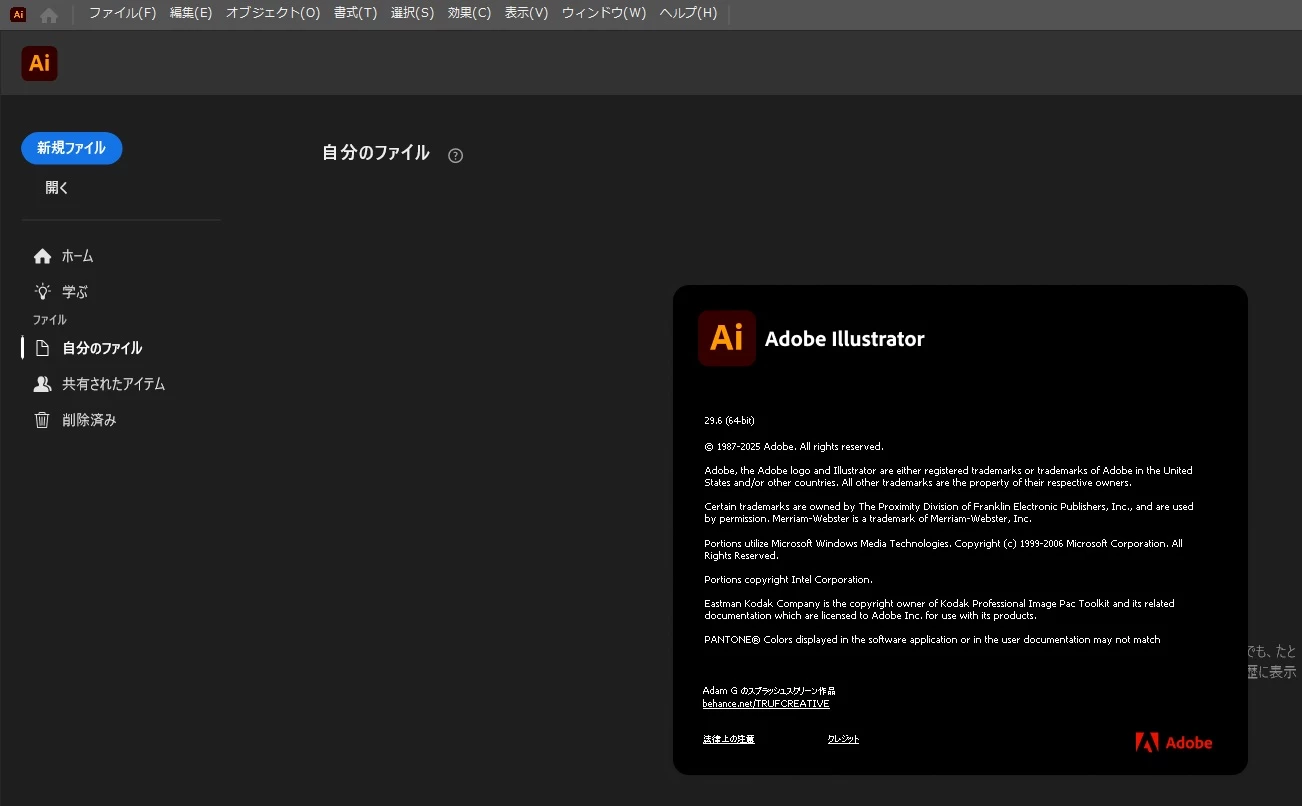Image resolution: width=1302 pixels, height=806 pixels.
Task: Click the PANTONE® Colors notice line
Action: (932, 640)
